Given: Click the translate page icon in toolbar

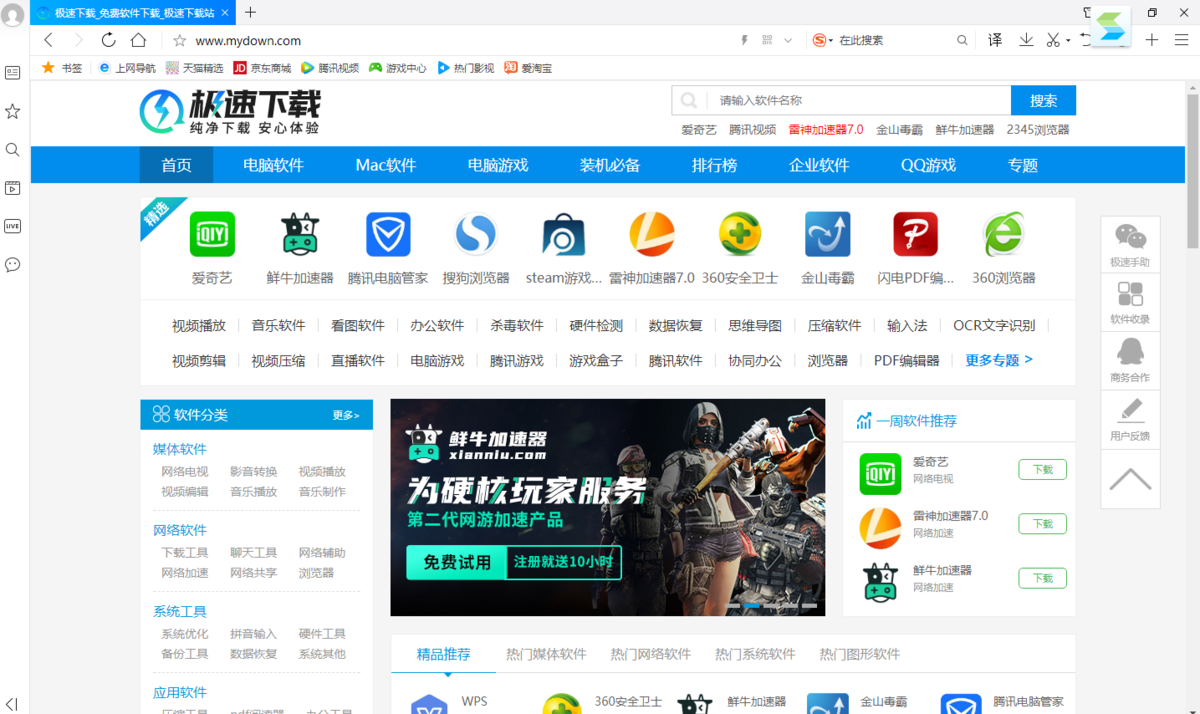Looking at the screenshot, I should coord(995,40).
